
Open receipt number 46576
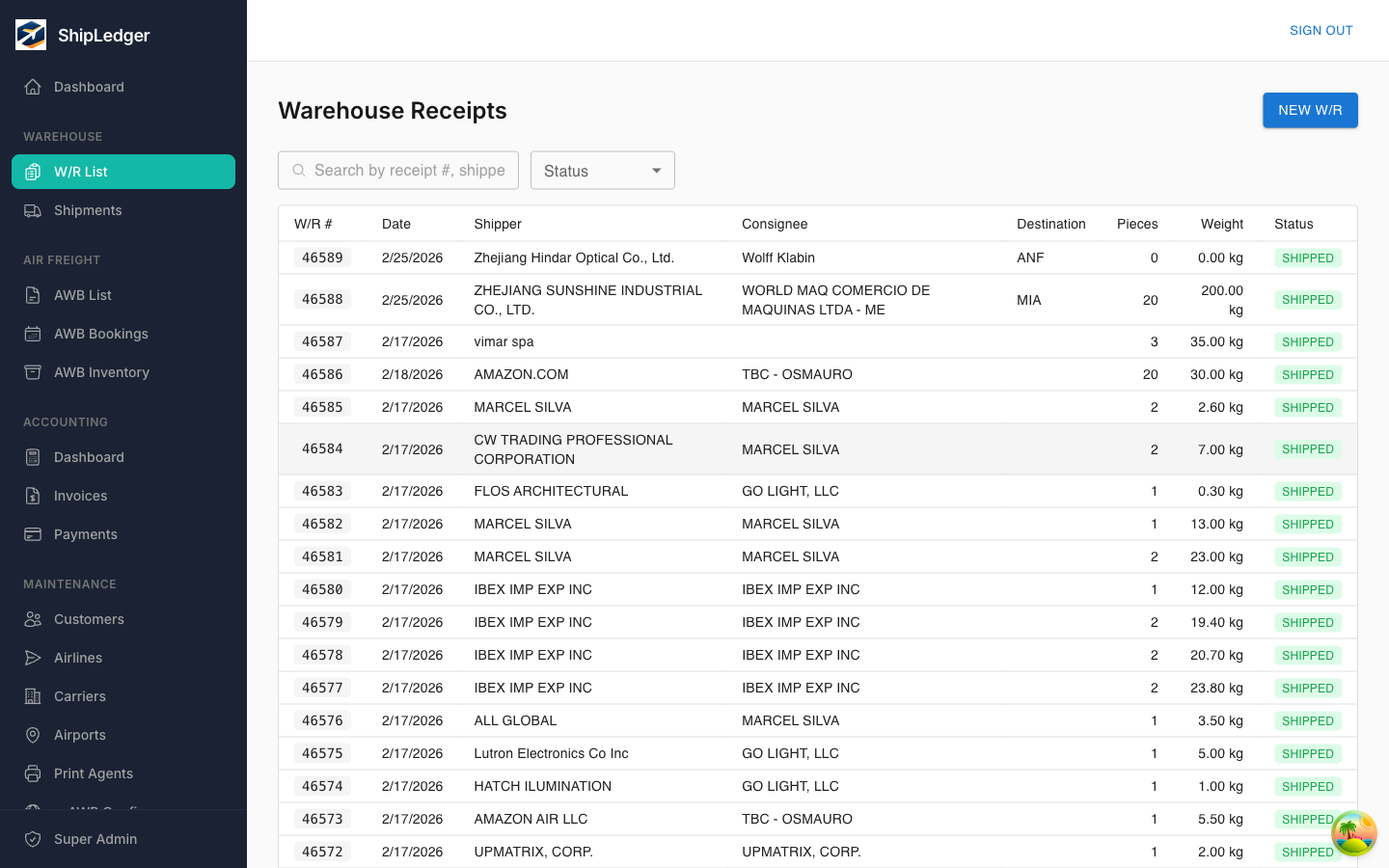click(x=322, y=720)
